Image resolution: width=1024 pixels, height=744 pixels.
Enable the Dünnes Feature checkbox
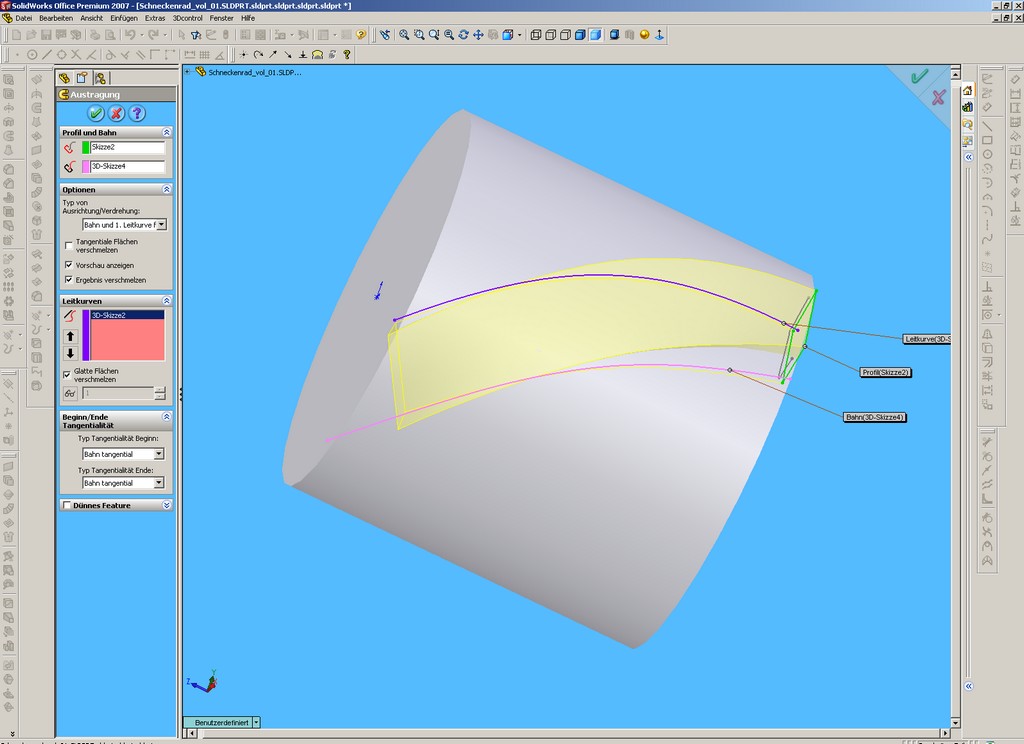click(x=68, y=506)
